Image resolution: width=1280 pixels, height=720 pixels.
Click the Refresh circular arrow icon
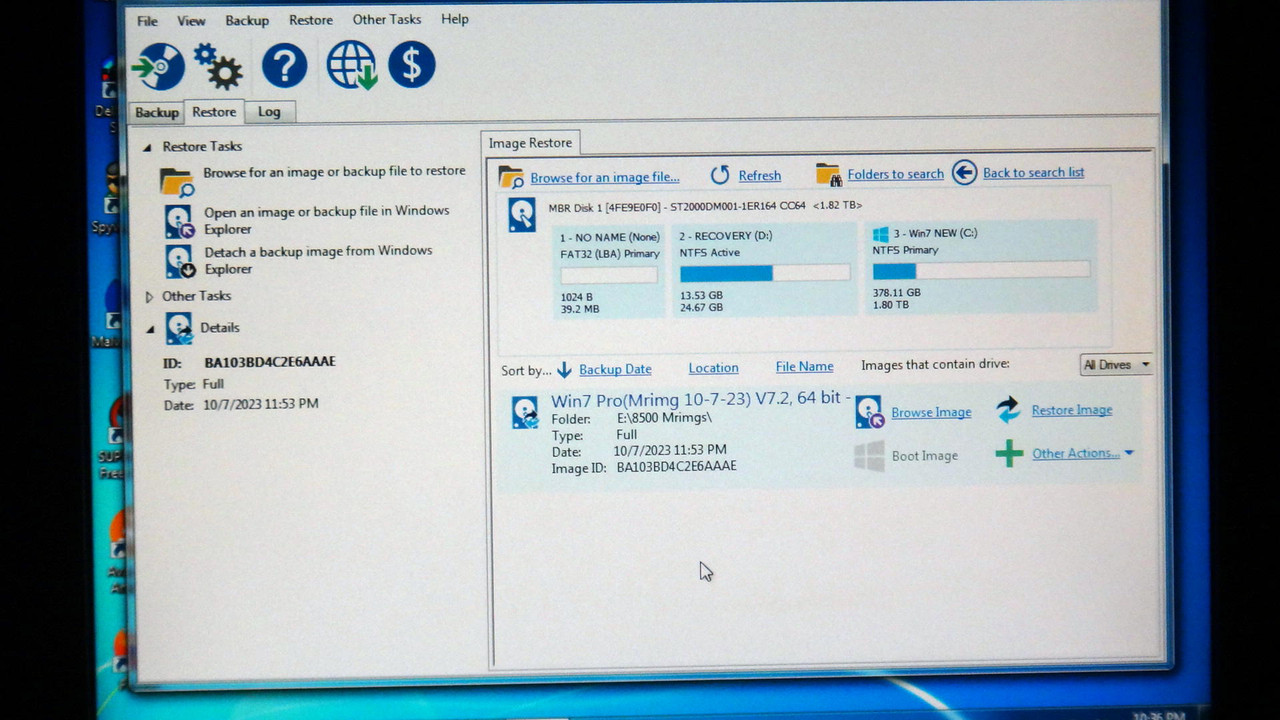pos(720,175)
